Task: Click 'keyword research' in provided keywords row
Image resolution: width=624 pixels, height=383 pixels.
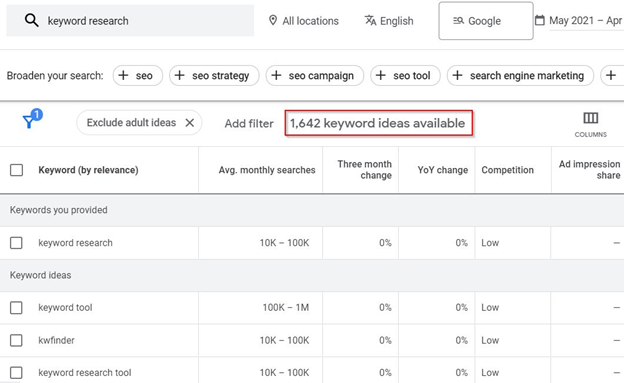Action: [x=75, y=243]
